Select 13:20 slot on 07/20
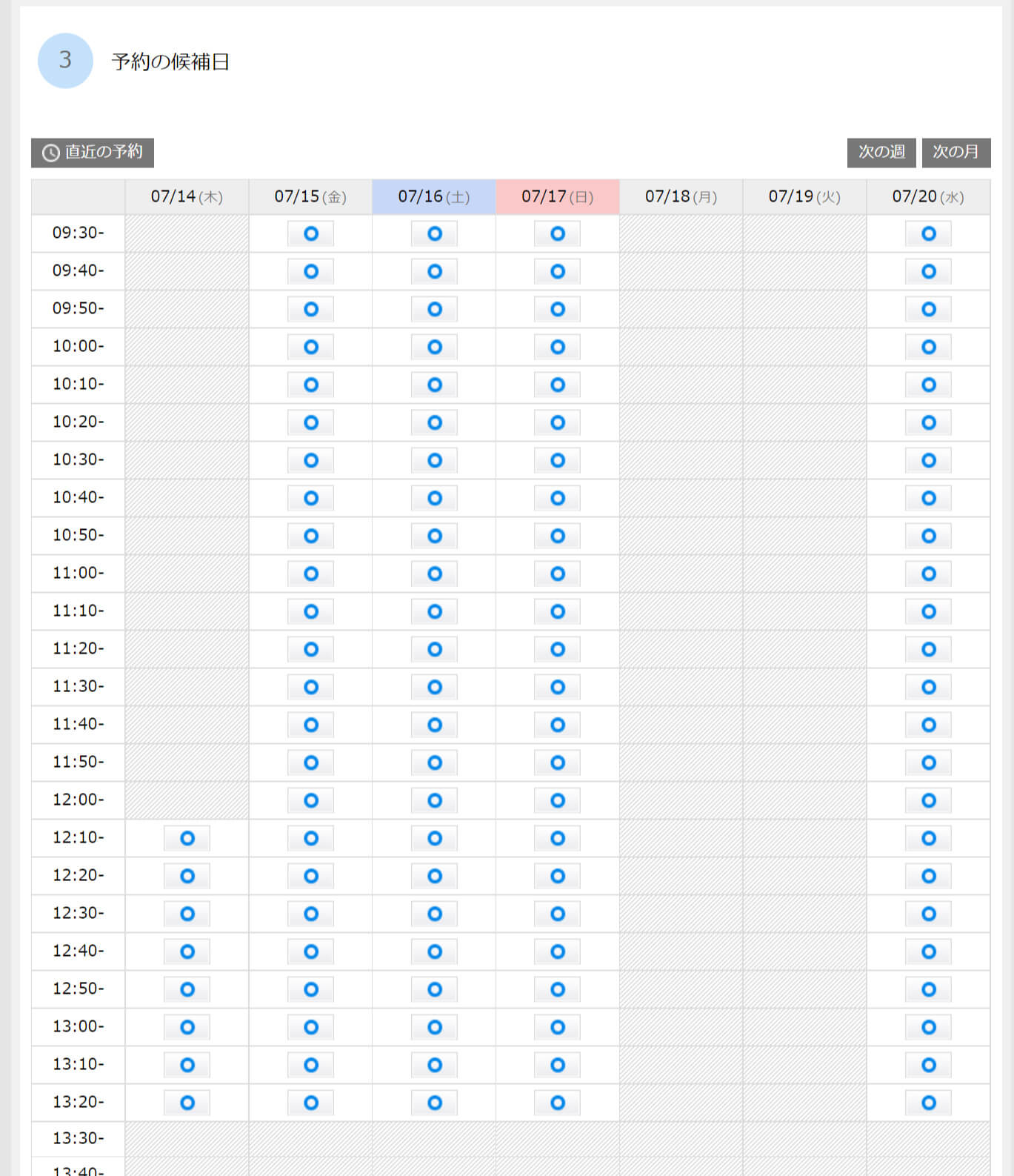 [929, 1103]
